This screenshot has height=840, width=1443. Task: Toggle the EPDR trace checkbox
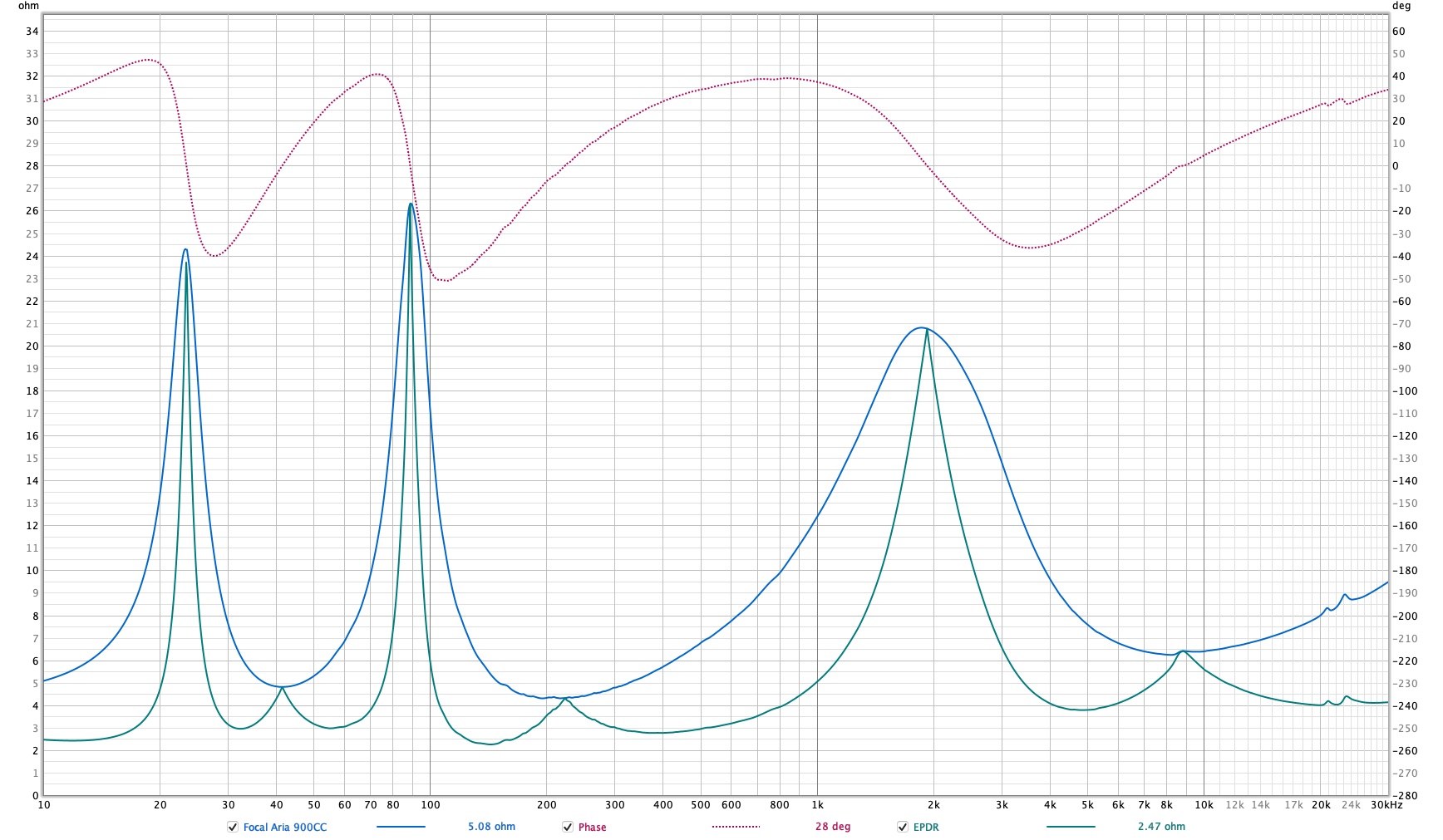click(903, 827)
